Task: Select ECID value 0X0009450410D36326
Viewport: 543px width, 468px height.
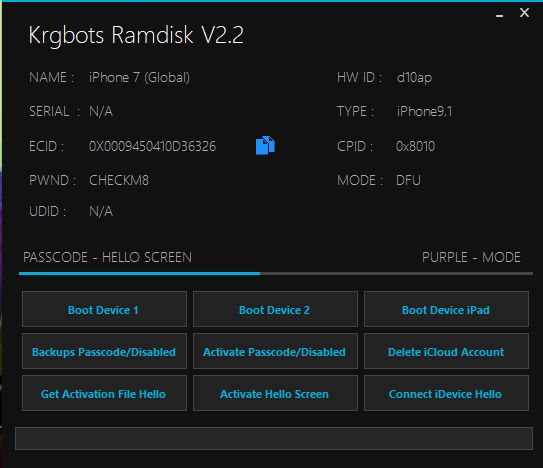Action: (x=152, y=146)
